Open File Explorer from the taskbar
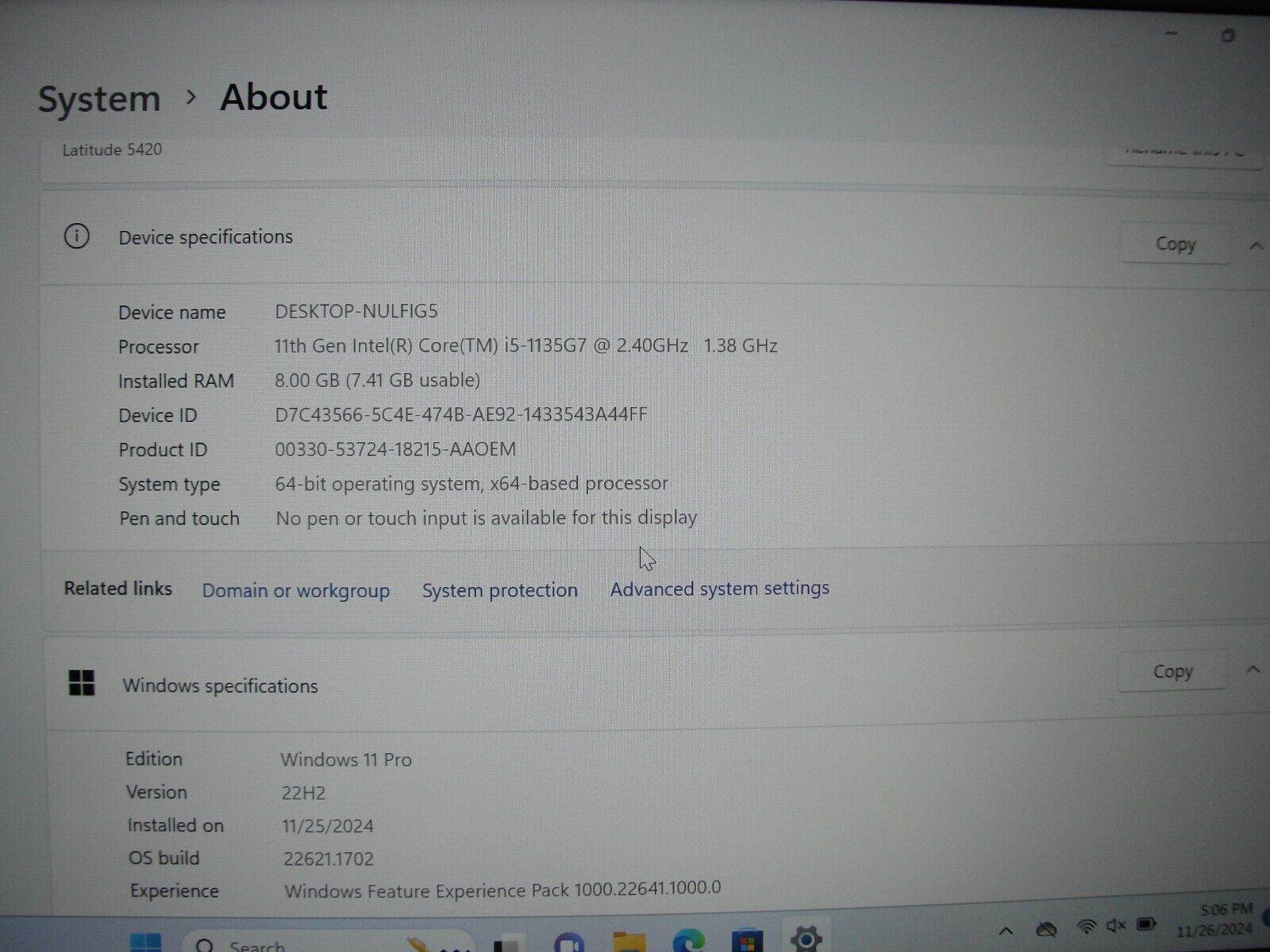 [x=629, y=944]
